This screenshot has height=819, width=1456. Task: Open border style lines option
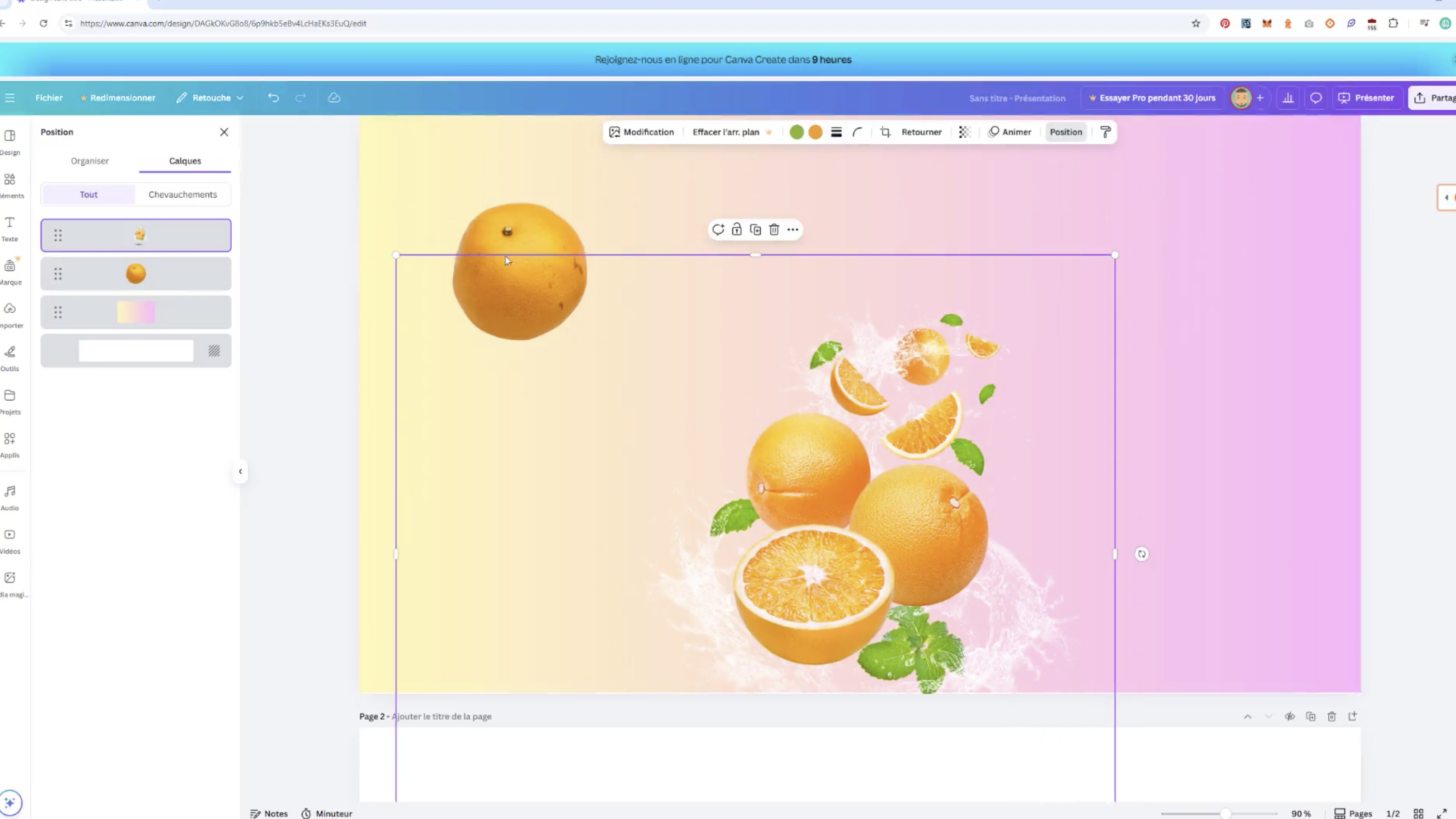coord(836,133)
